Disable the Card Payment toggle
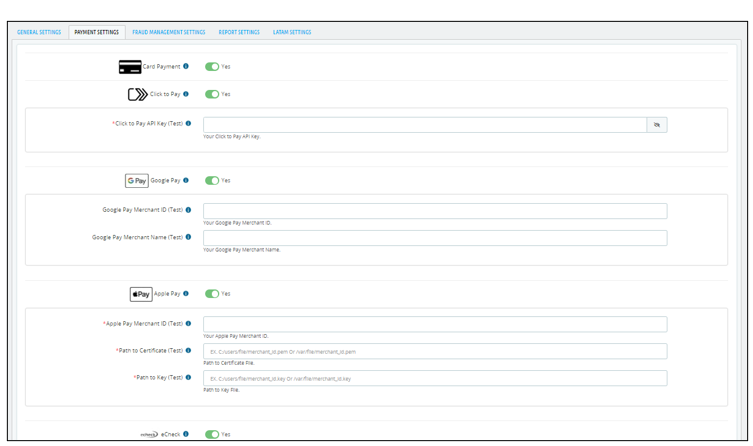The width and height of the screenshot is (753, 446). pyautogui.click(x=212, y=67)
